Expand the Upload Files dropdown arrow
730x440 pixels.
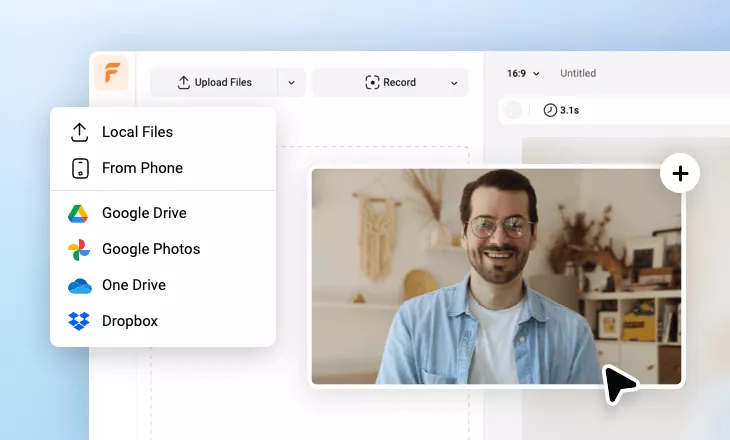coord(291,82)
